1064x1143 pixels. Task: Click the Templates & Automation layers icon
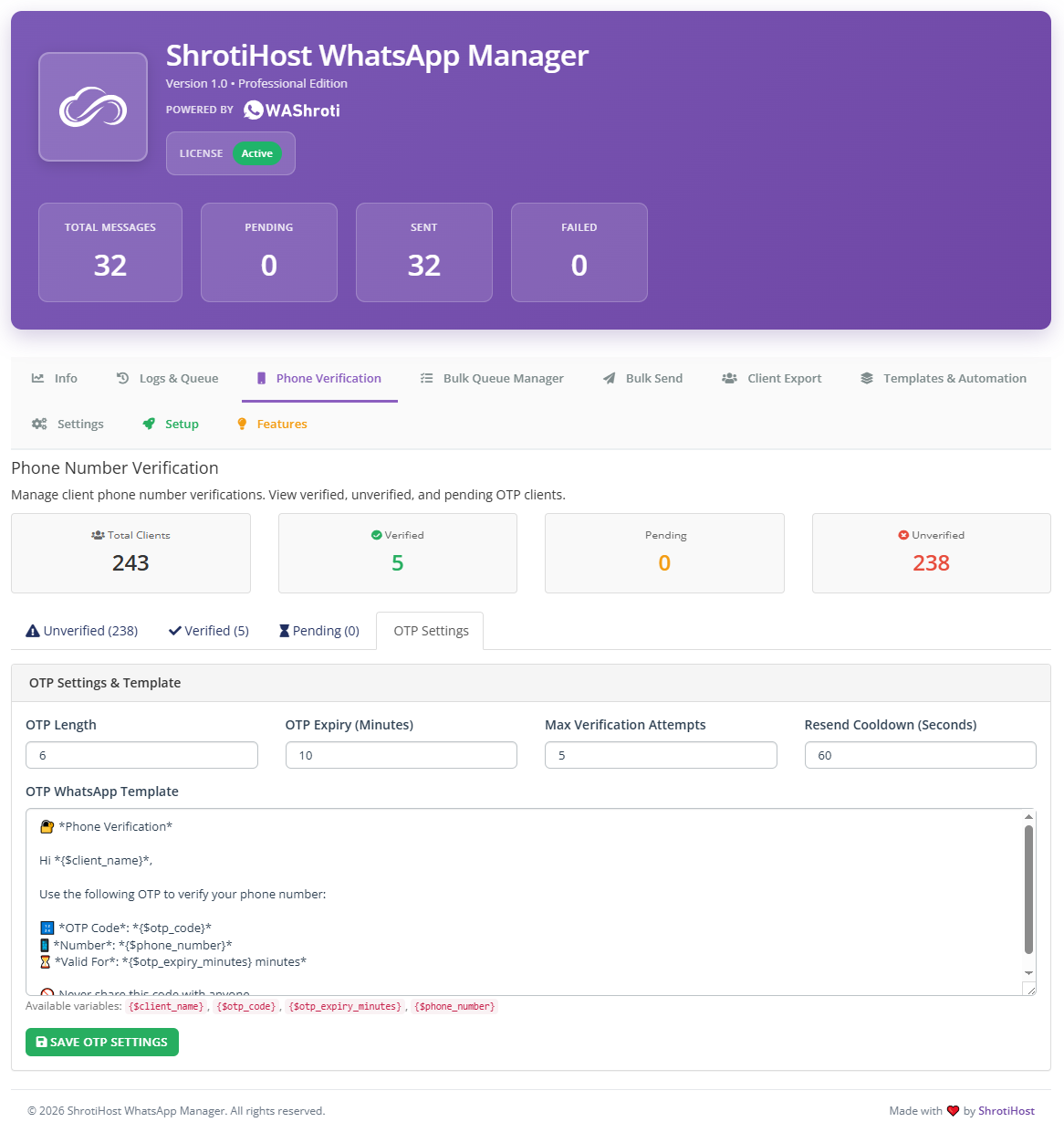point(866,378)
